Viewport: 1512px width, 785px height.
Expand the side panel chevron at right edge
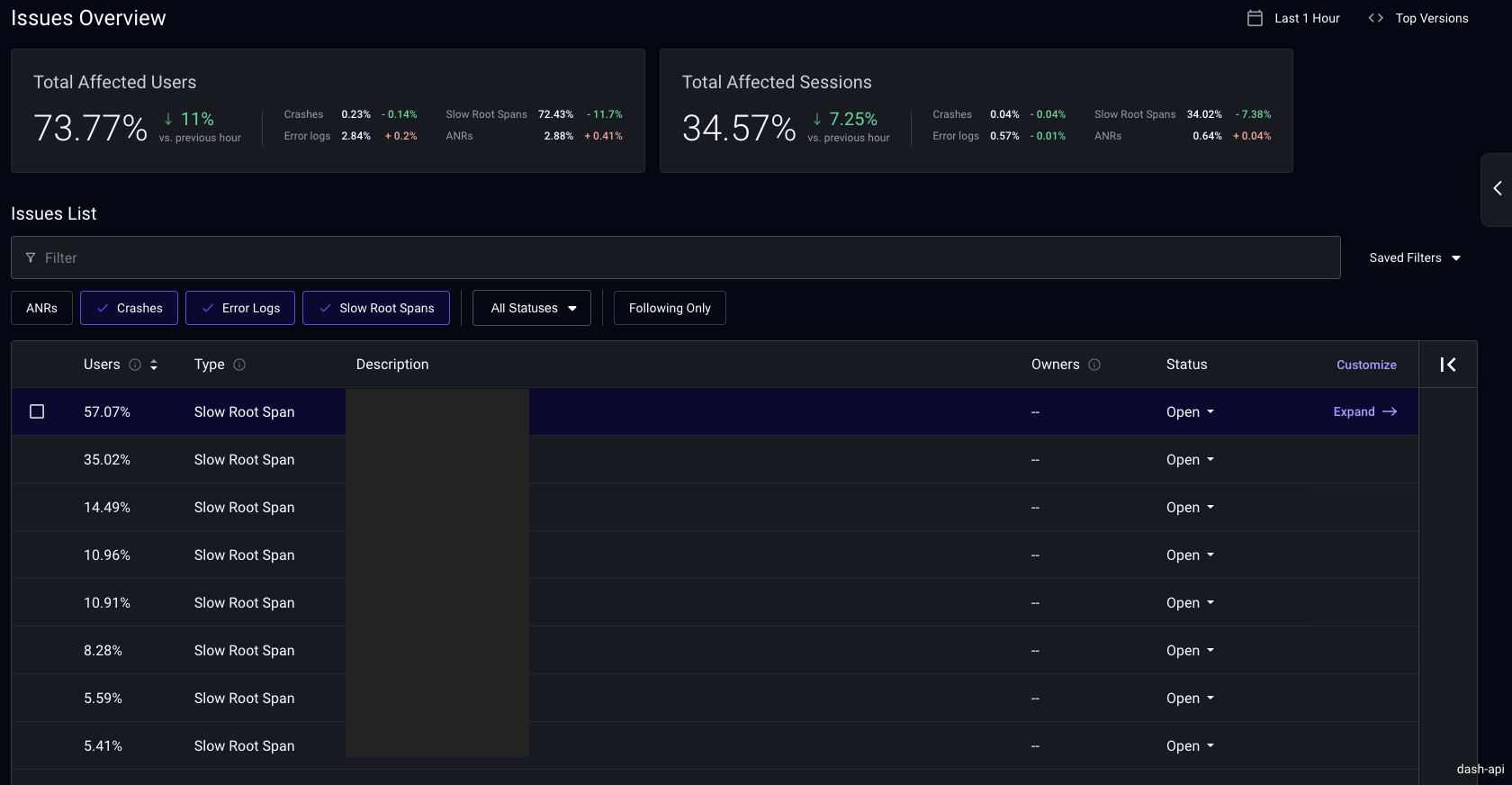pos(1498,188)
